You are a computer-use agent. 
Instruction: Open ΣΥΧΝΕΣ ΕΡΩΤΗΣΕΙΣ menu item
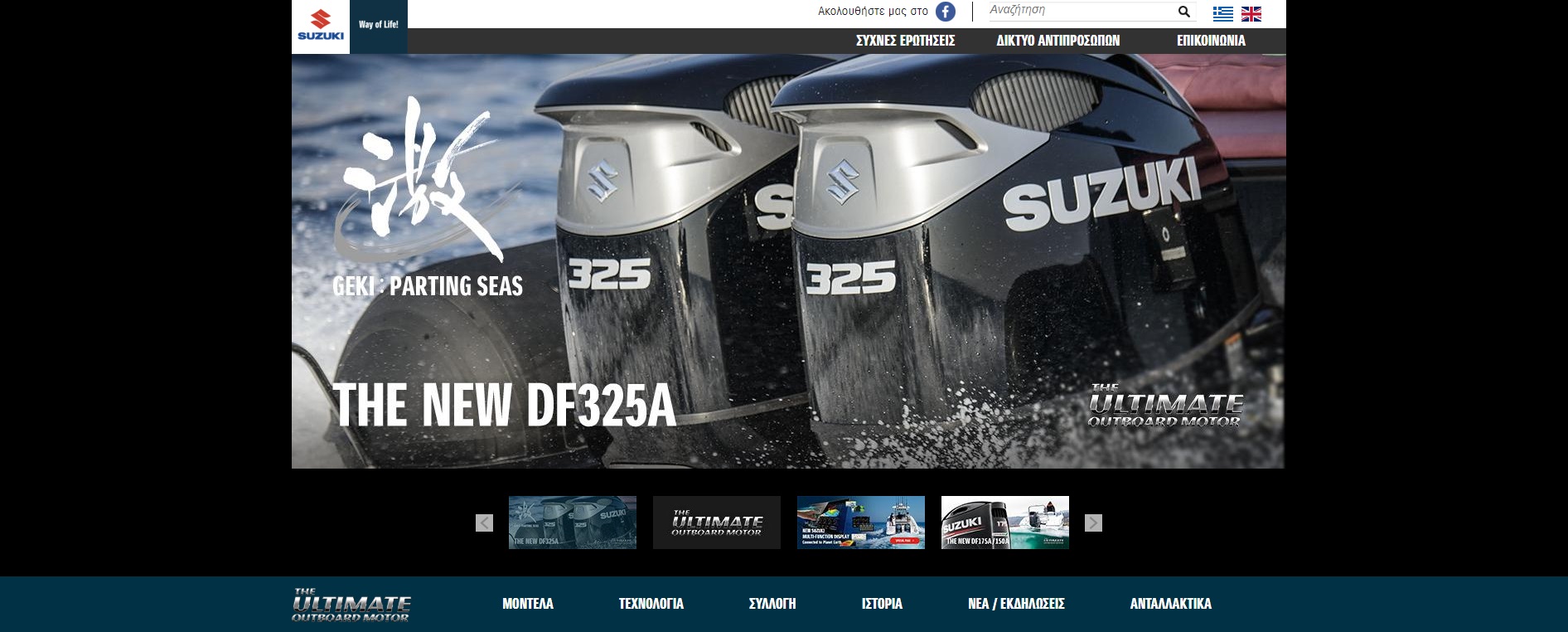pyautogui.click(x=905, y=41)
